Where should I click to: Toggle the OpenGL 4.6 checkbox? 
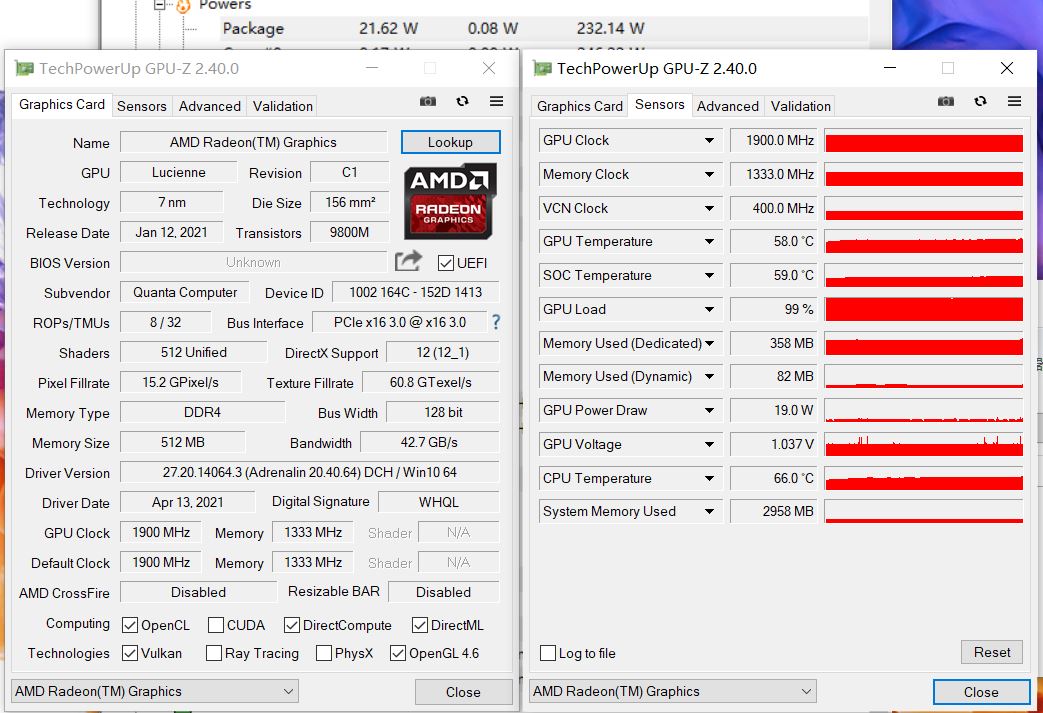[398, 653]
